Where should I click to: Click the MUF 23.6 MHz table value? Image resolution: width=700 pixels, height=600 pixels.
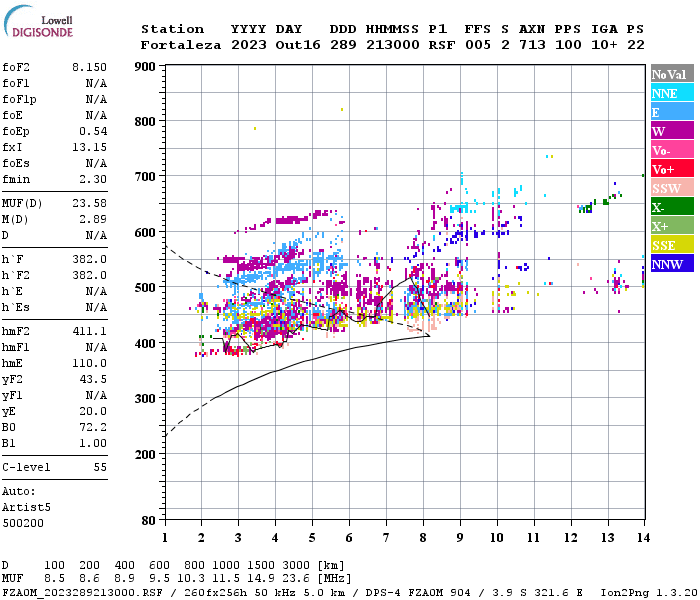[296, 579]
